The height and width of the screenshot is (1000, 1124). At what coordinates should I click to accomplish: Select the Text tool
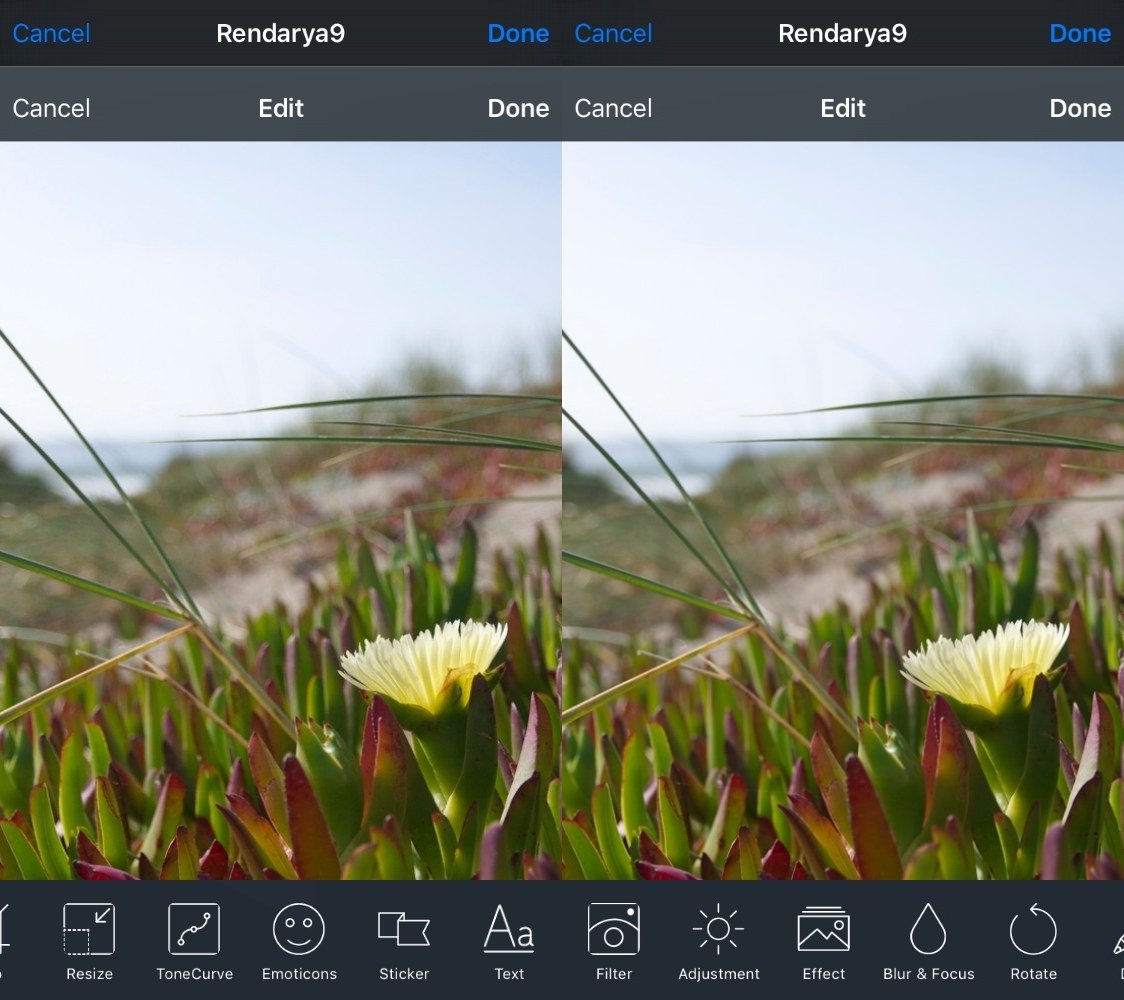click(509, 941)
